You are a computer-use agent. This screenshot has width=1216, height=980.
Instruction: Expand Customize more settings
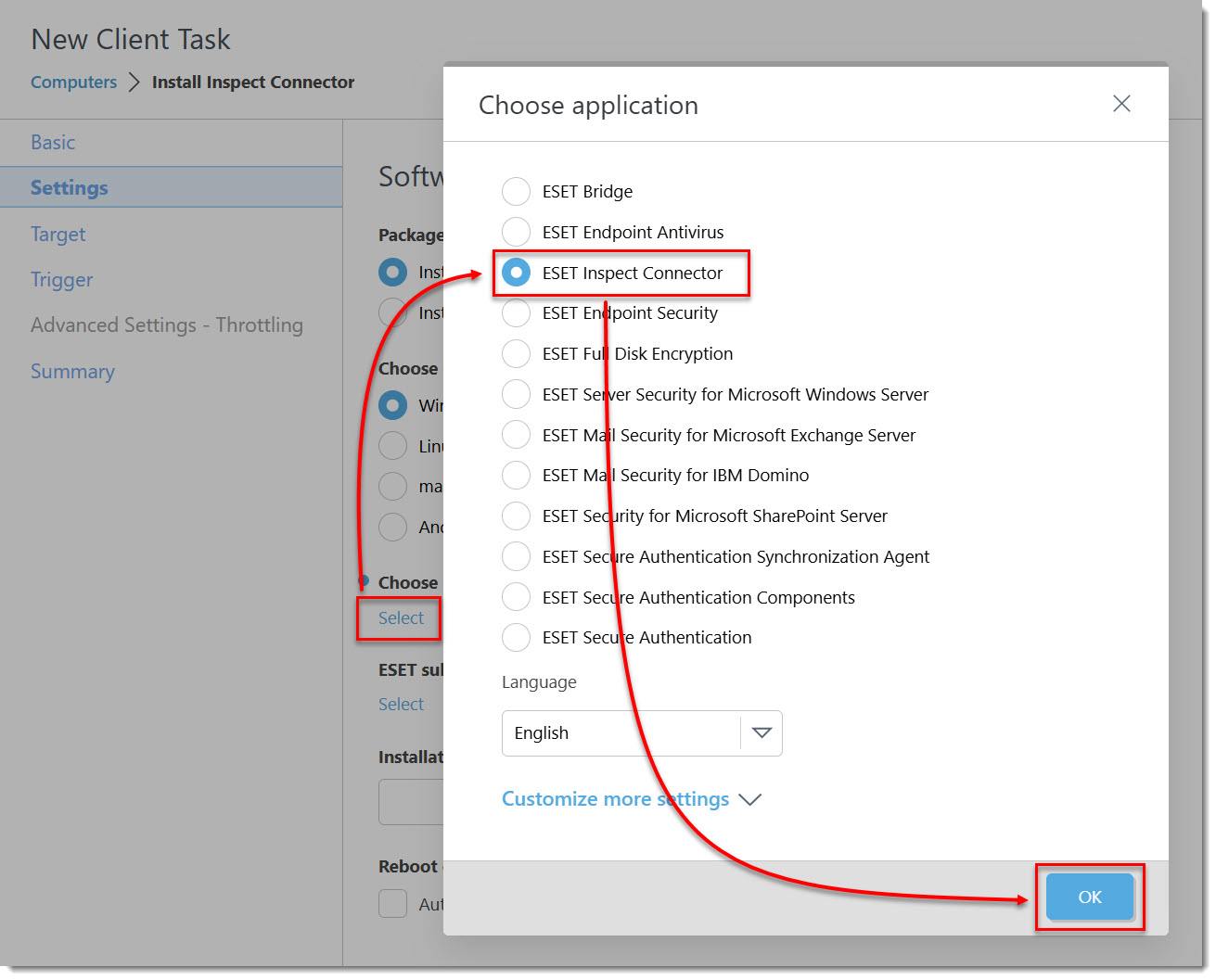[631, 799]
